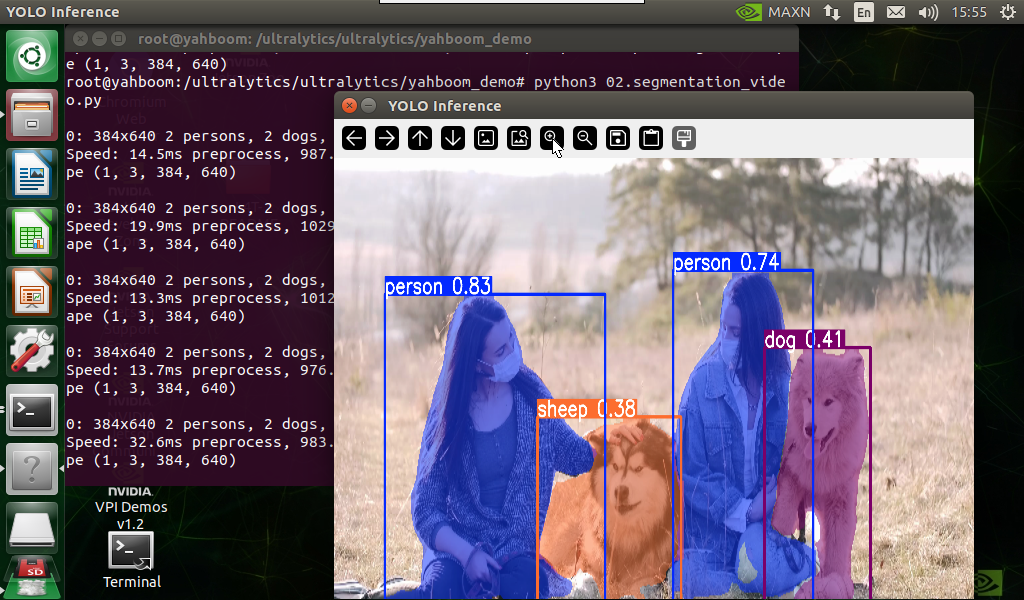This screenshot has height=600, width=1024.
Task: Open NVIDIA VPI Demos v1.2 desktop shortcut
Action: tap(131, 508)
